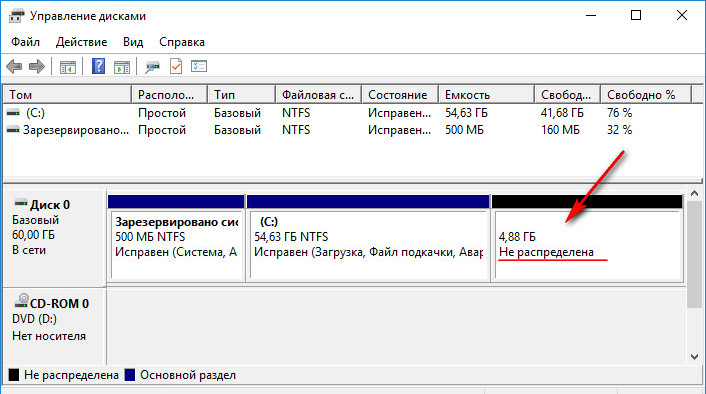Click the 500 МБ capacity cell

464,130
